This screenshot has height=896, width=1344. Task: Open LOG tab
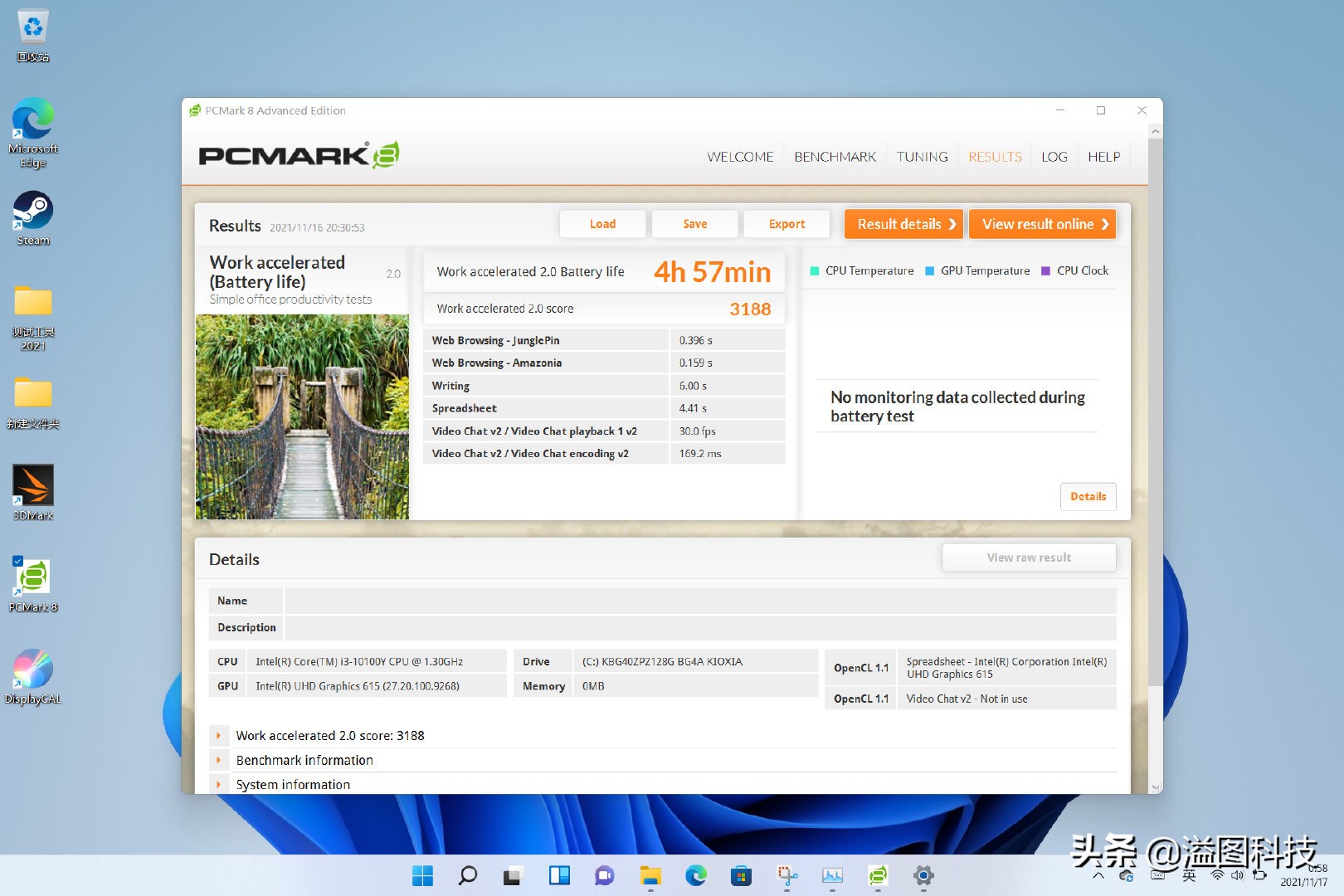[x=1054, y=157]
